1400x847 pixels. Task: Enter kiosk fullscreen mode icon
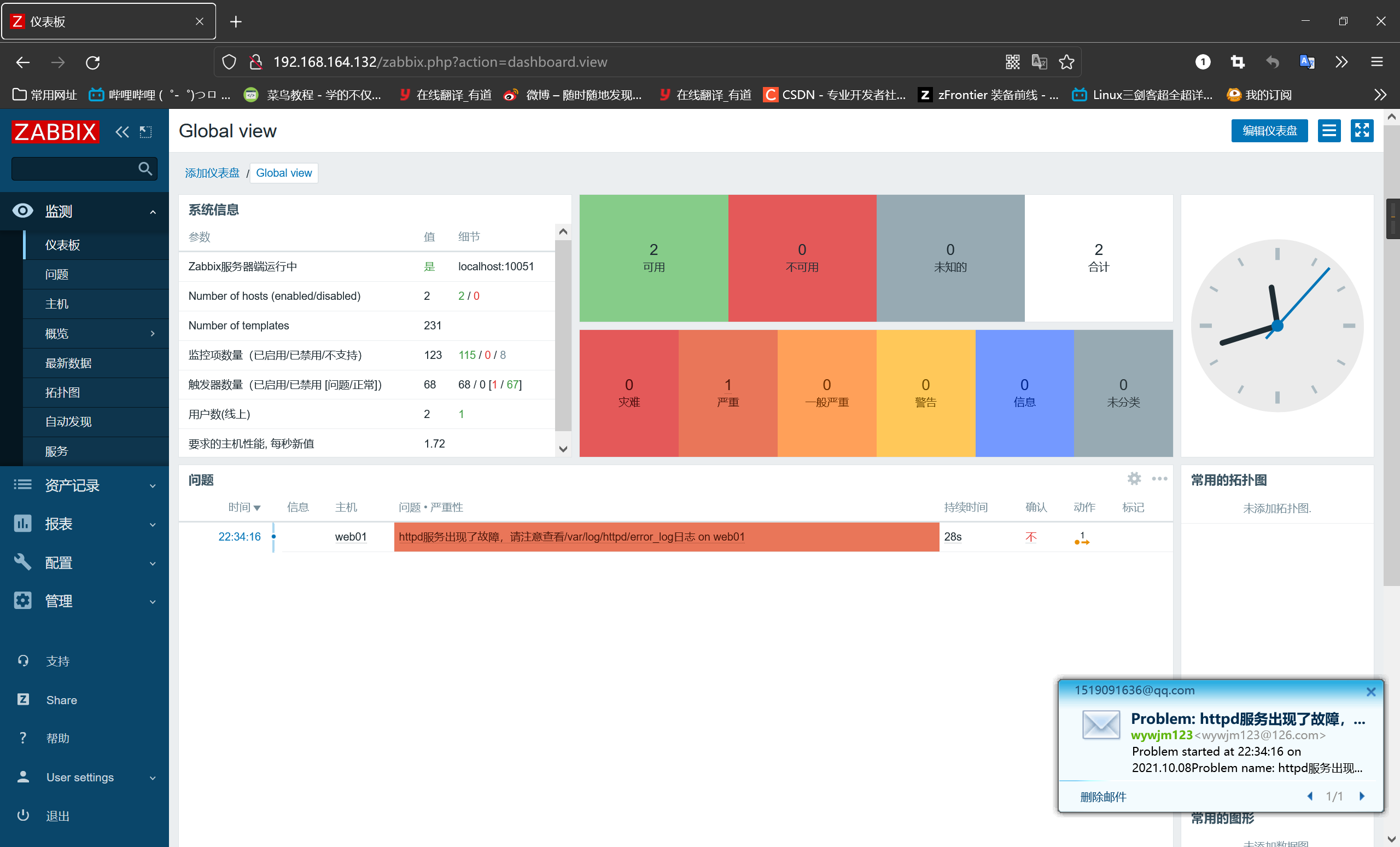1361,131
